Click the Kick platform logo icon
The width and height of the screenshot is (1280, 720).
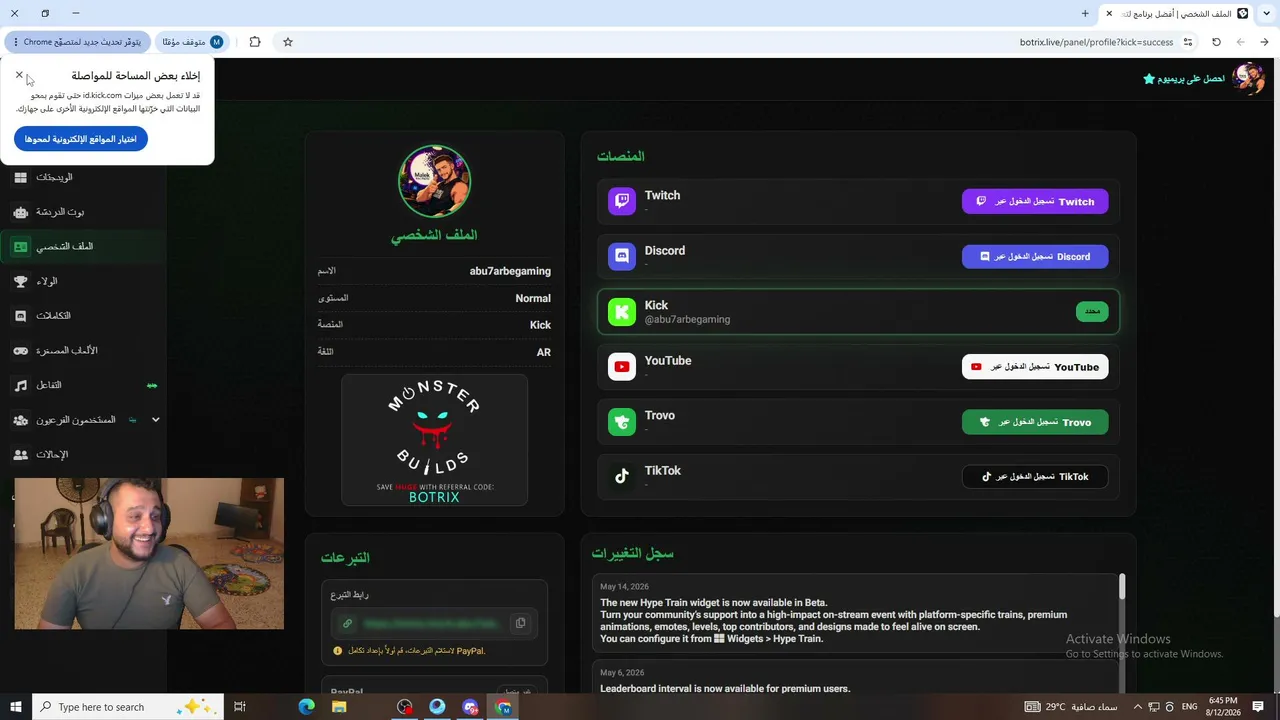click(x=622, y=312)
